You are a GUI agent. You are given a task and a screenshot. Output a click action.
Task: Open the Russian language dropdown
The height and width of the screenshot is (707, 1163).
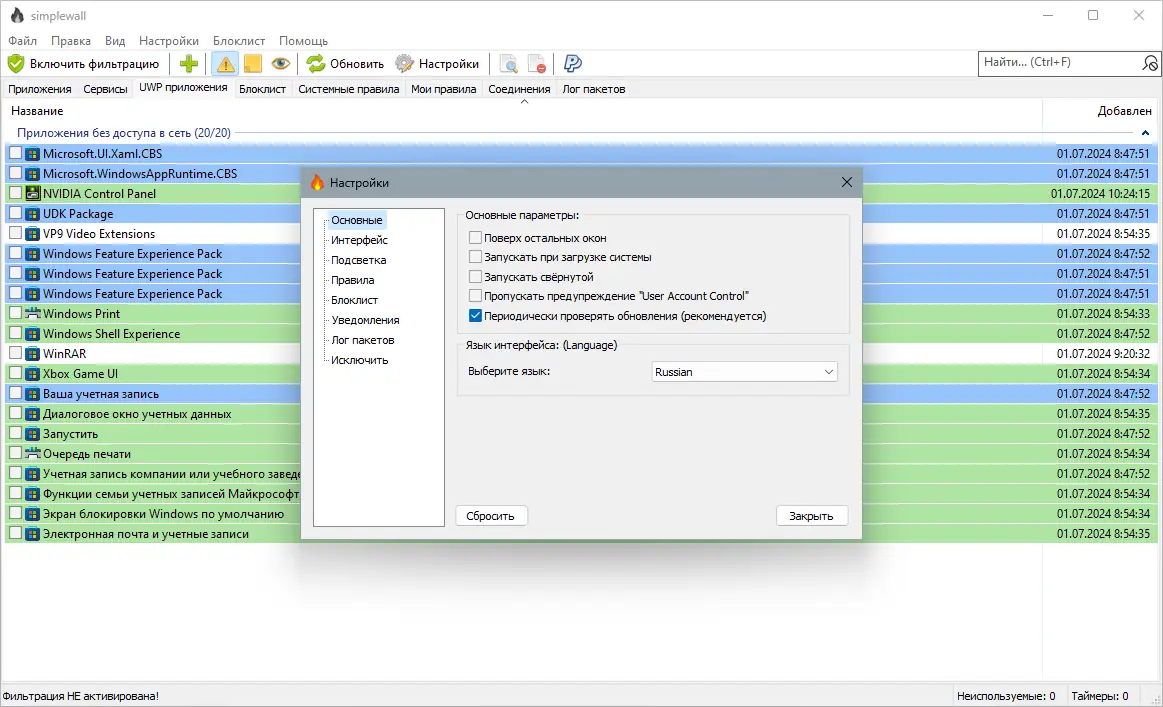pos(744,372)
